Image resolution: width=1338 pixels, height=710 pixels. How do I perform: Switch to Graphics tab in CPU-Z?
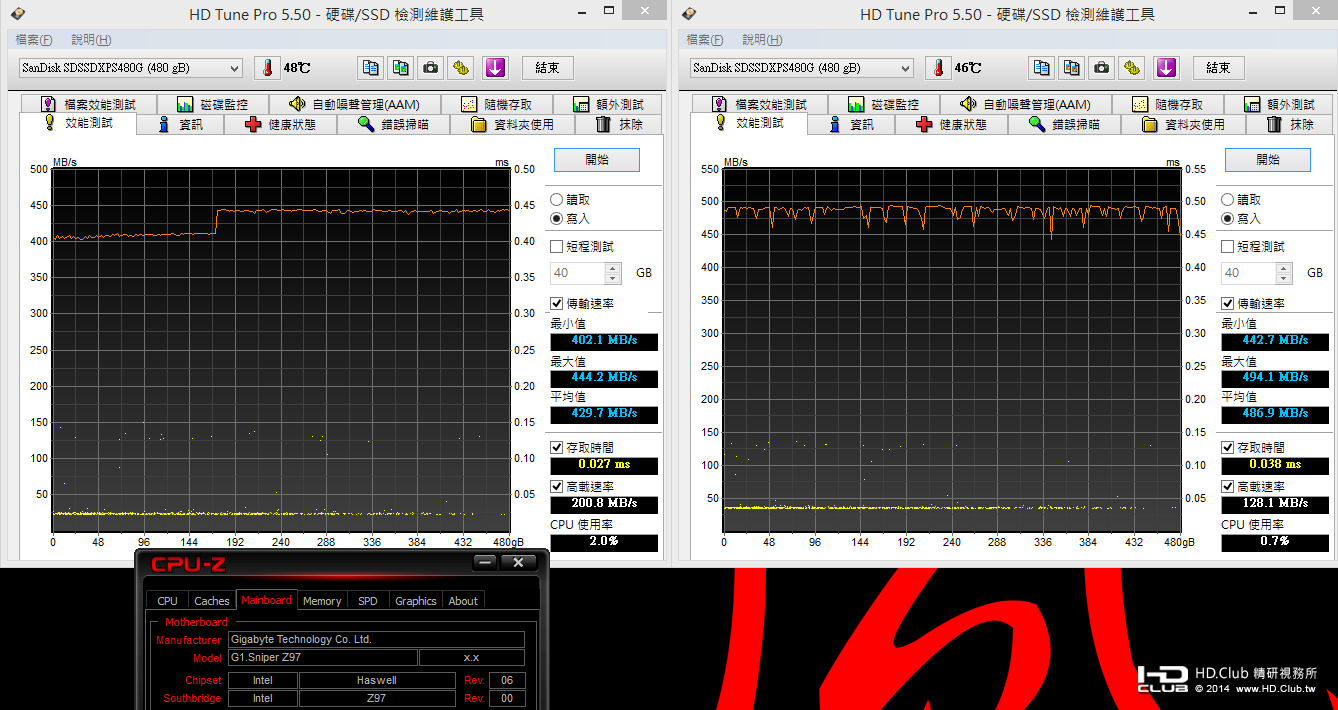point(416,600)
